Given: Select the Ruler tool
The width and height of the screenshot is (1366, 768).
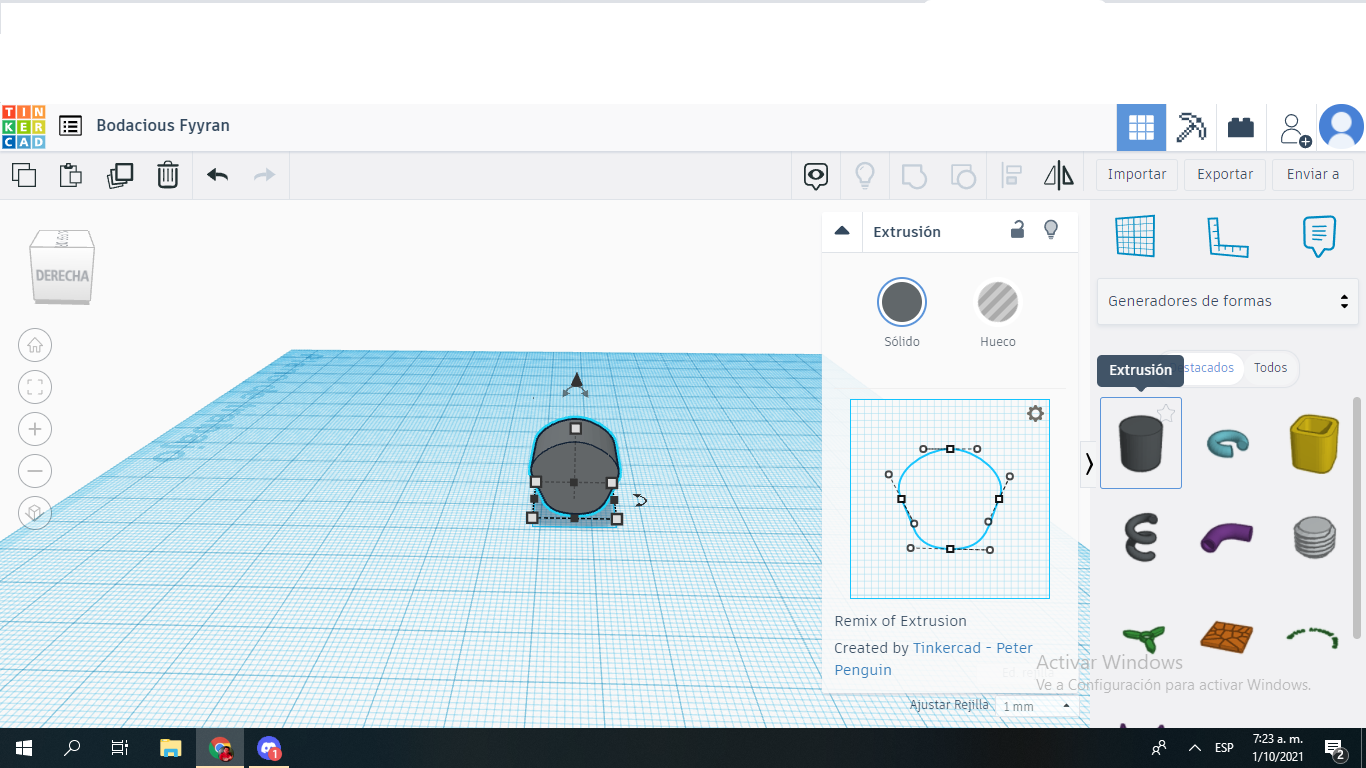Looking at the screenshot, I should (1227, 237).
